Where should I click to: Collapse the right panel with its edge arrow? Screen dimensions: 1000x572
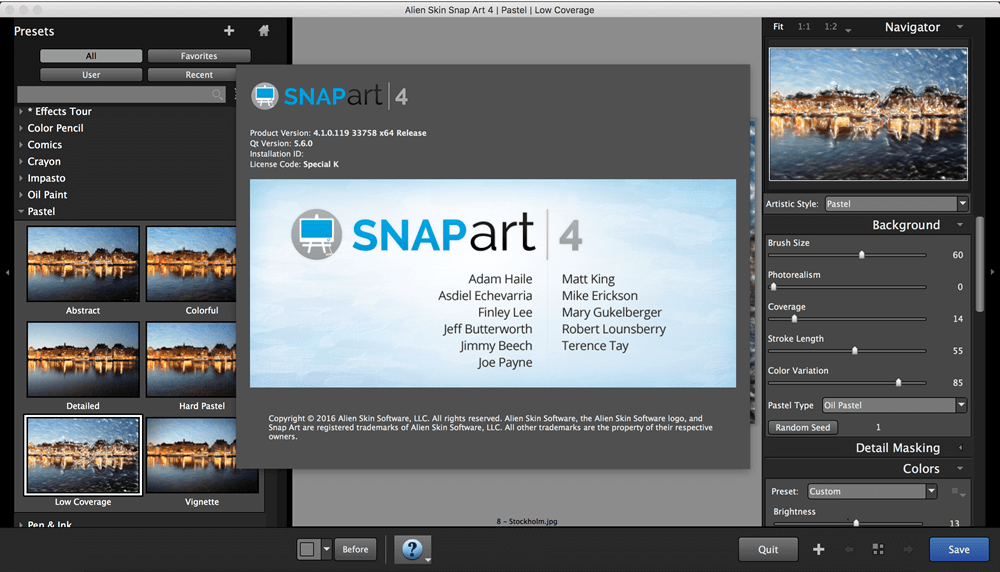coord(992,272)
